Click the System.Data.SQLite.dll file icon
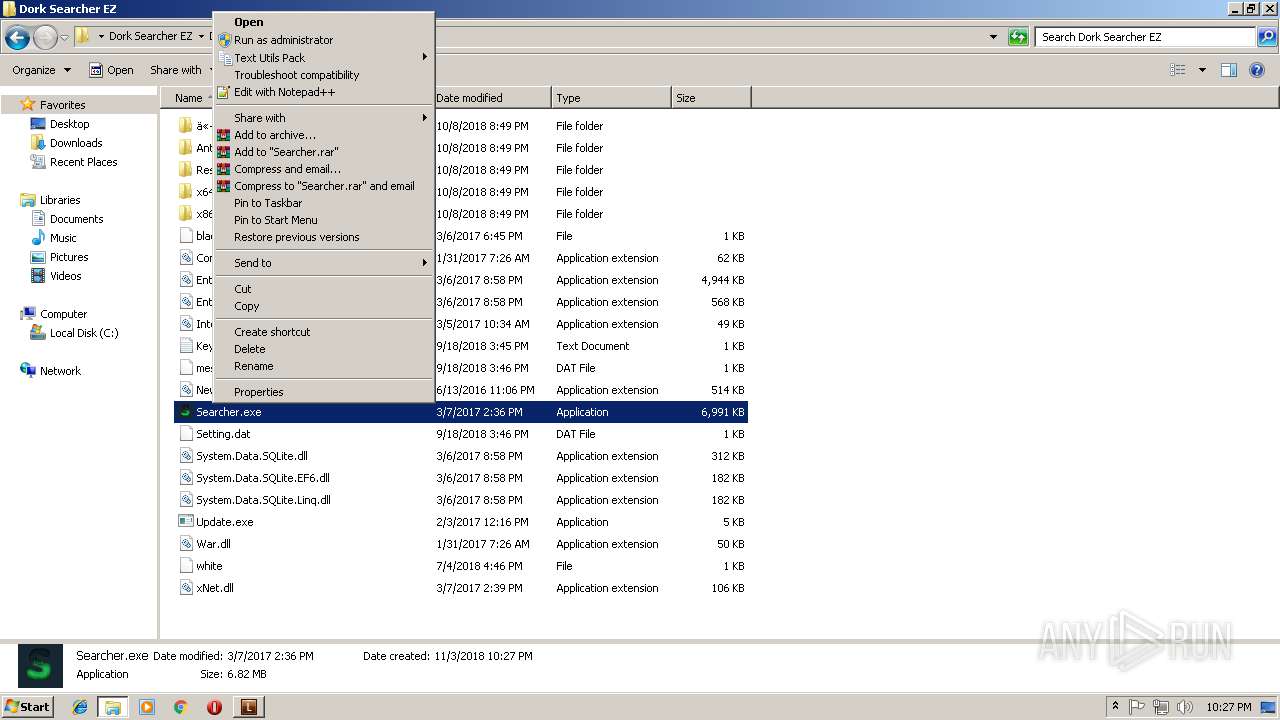This screenshot has height=720, width=1280. (185, 456)
